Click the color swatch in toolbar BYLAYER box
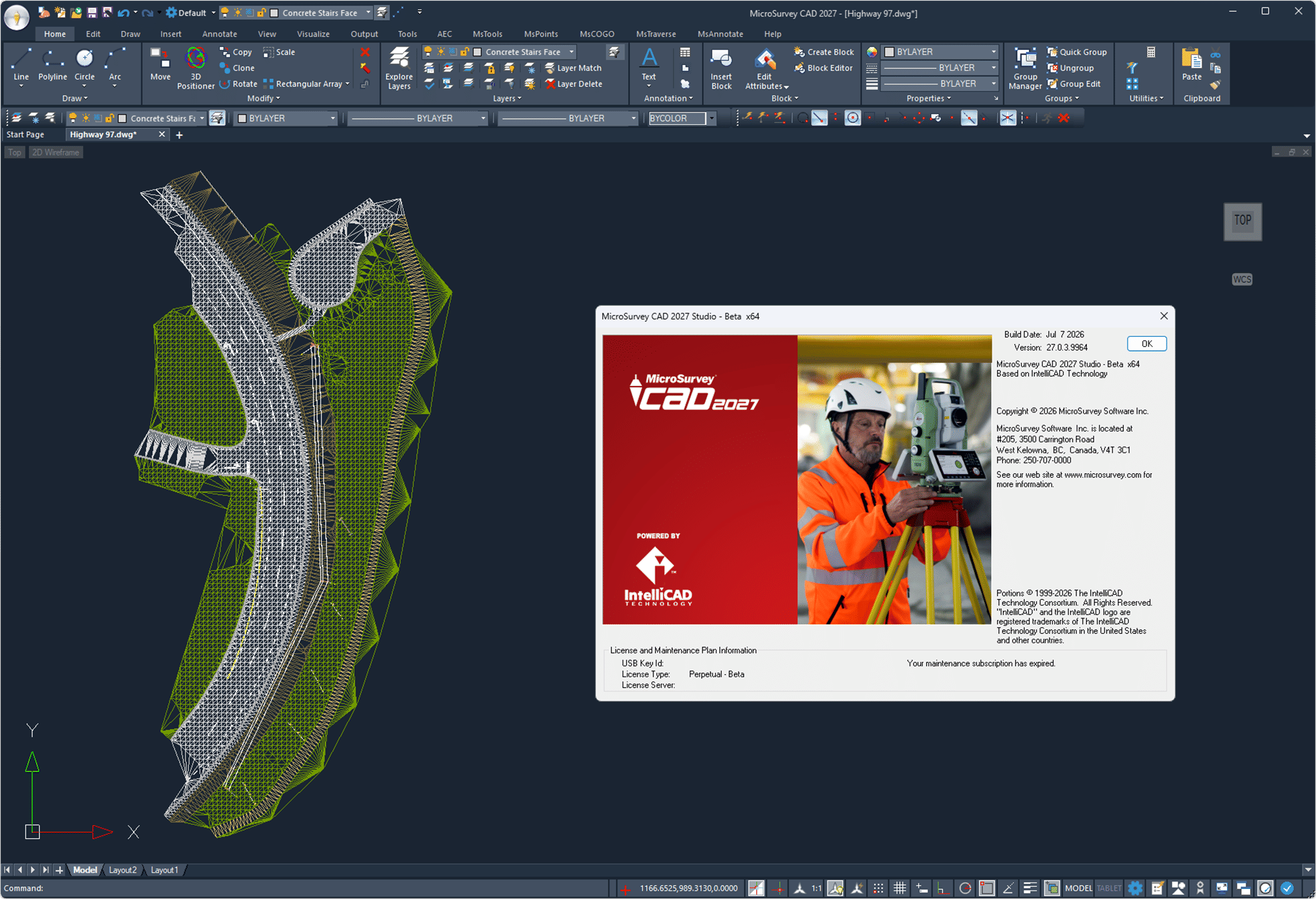The height and width of the screenshot is (899, 1316). (x=243, y=118)
